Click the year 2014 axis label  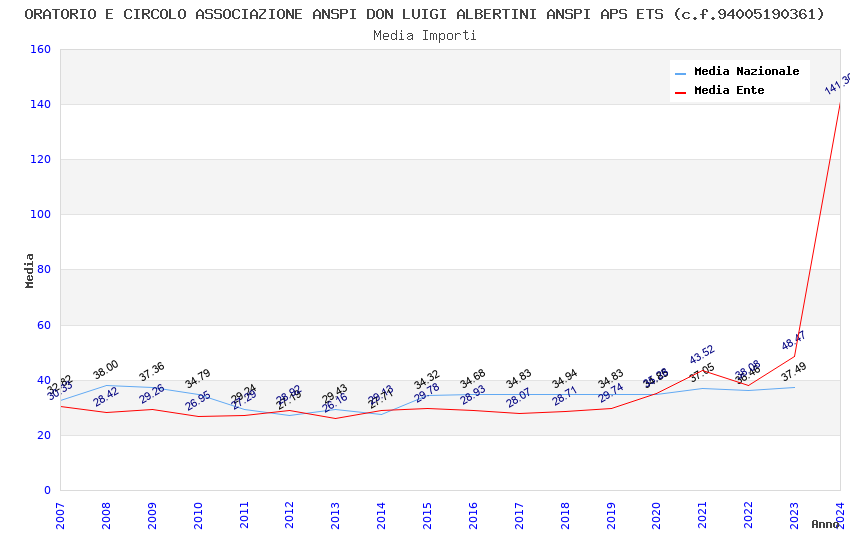pyautogui.click(x=382, y=515)
